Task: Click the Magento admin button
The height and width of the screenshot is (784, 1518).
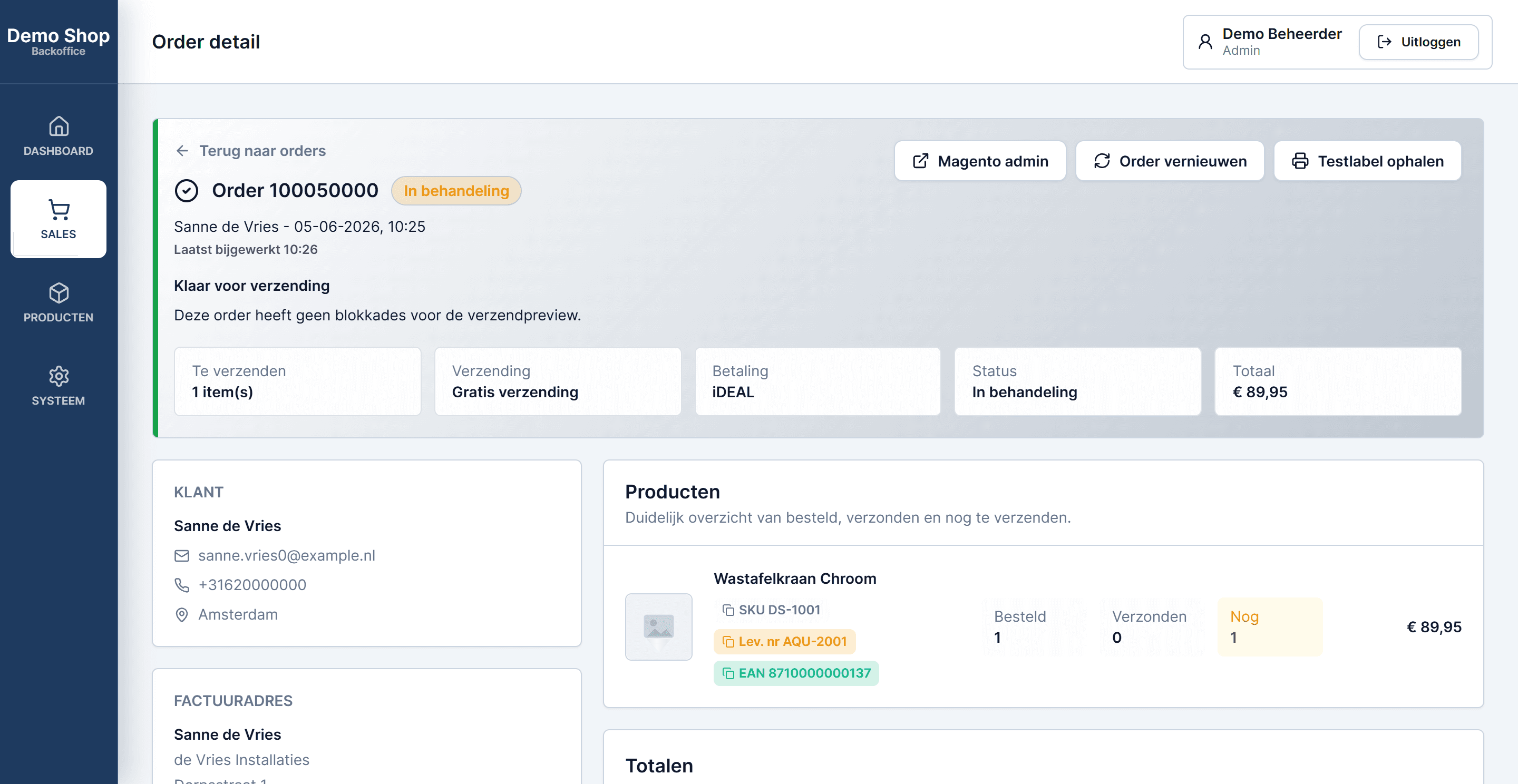Action: coord(980,161)
